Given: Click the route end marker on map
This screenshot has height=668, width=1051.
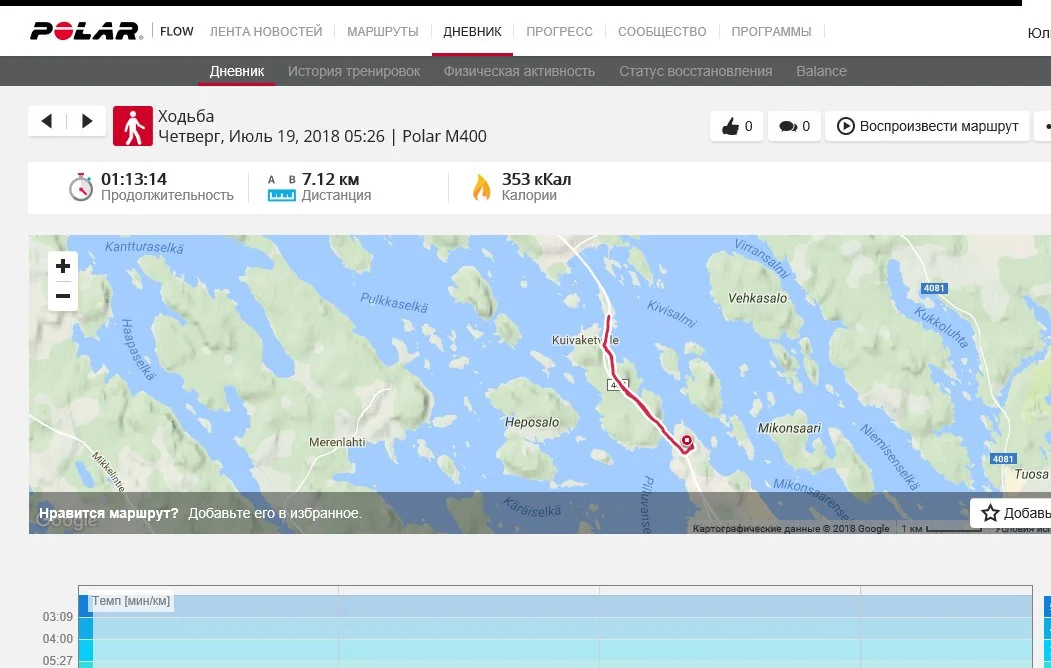Looking at the screenshot, I should 686,441.
